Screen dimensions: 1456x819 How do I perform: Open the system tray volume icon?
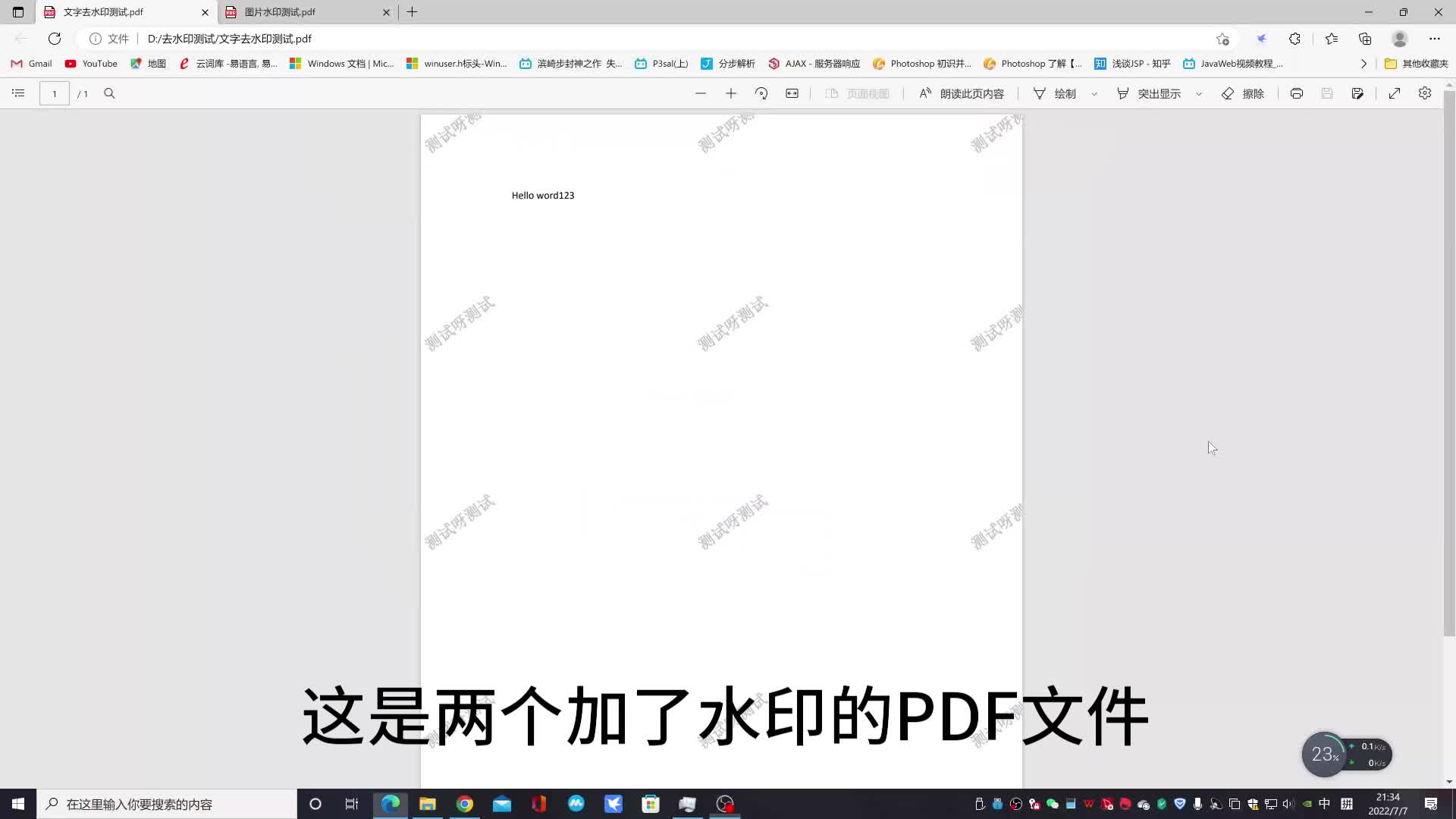pyautogui.click(x=1288, y=804)
